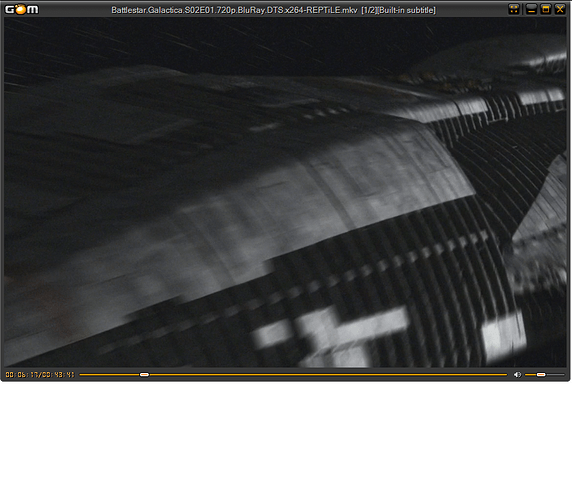Image resolution: width=572 pixels, height=500 pixels.
Task: Mute audio with the speaker icon
Action: tap(517, 375)
